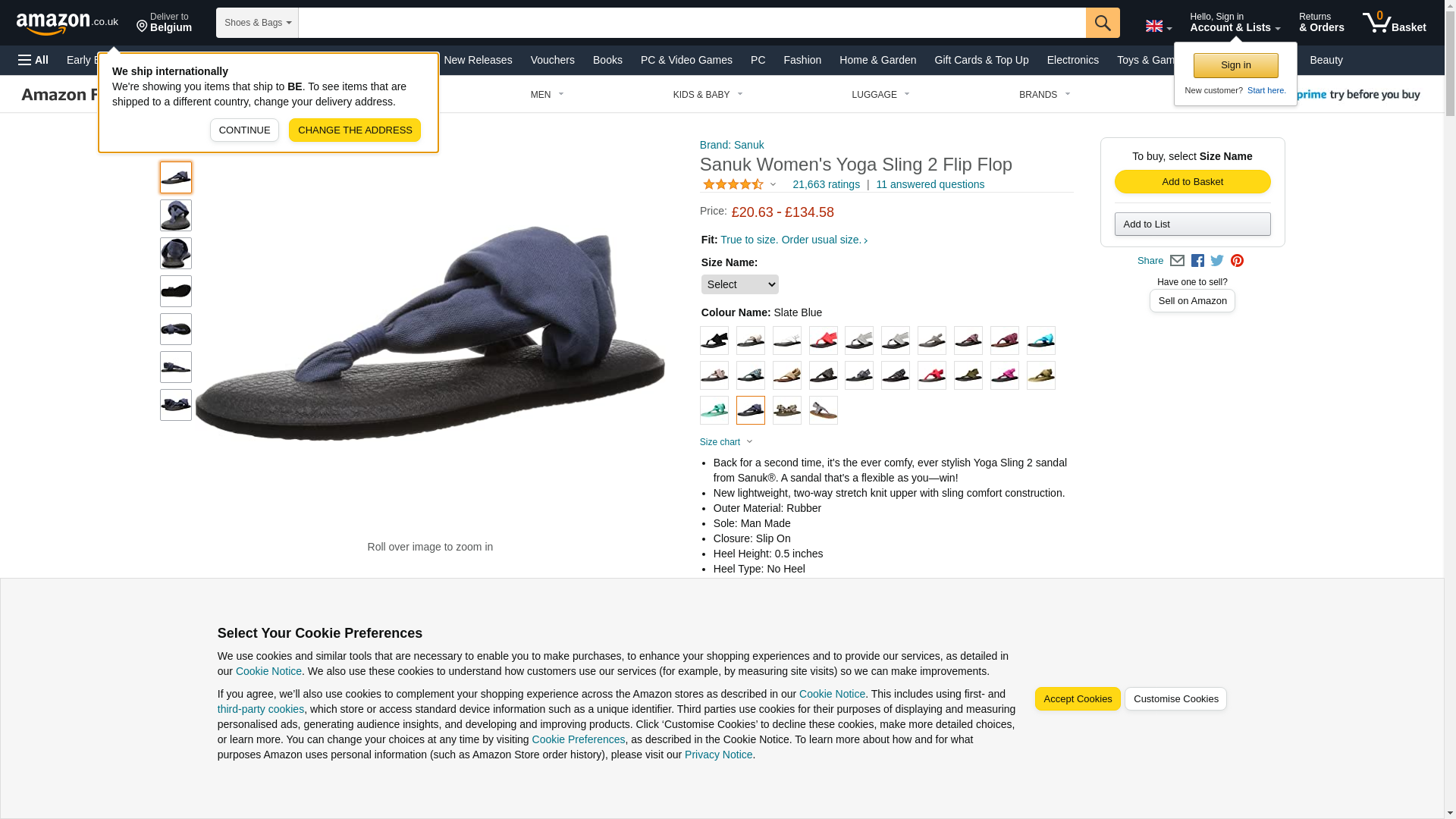Select the second product thumbnail image
This screenshot has width=1456, height=819.
[x=176, y=215]
